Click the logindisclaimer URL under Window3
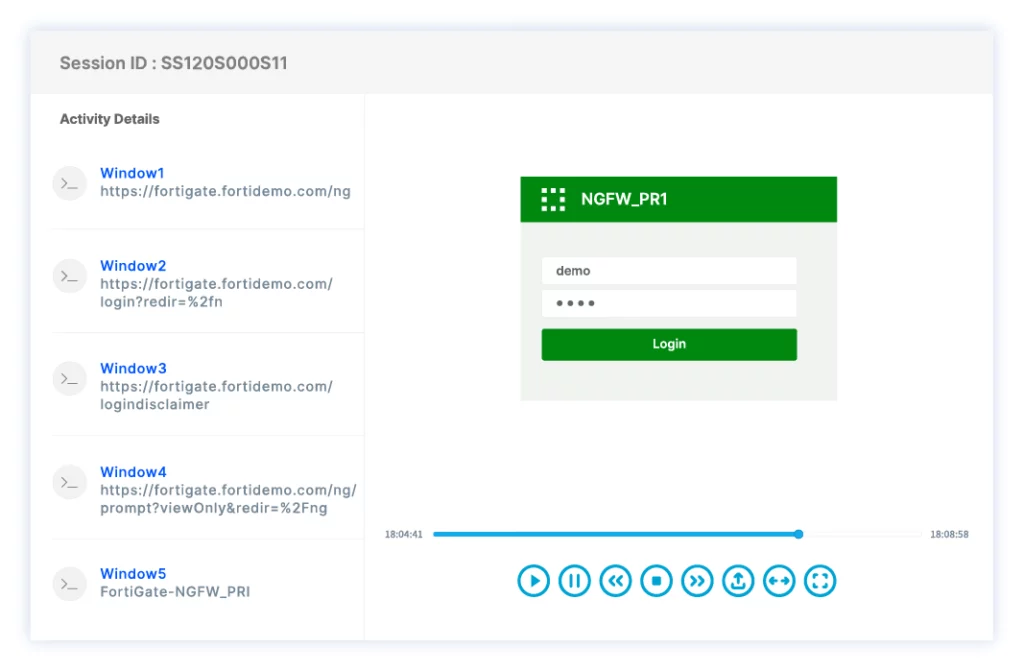 coord(216,395)
